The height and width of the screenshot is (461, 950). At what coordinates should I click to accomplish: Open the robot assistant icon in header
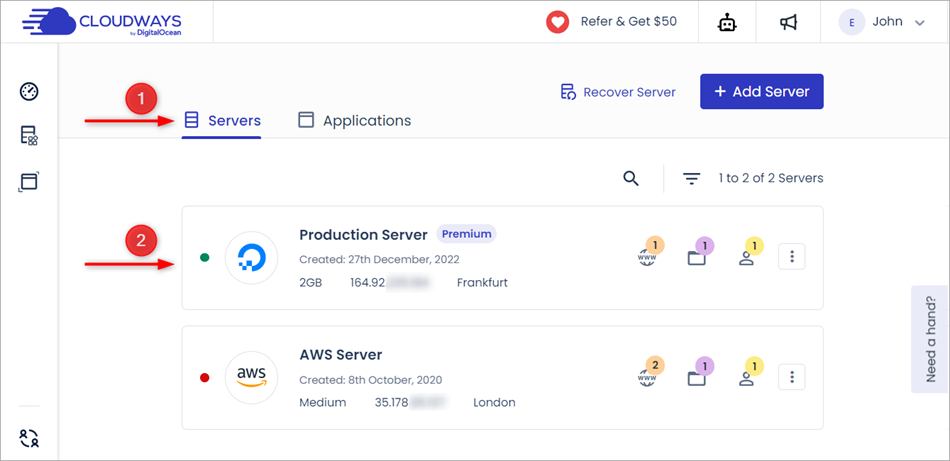click(726, 22)
